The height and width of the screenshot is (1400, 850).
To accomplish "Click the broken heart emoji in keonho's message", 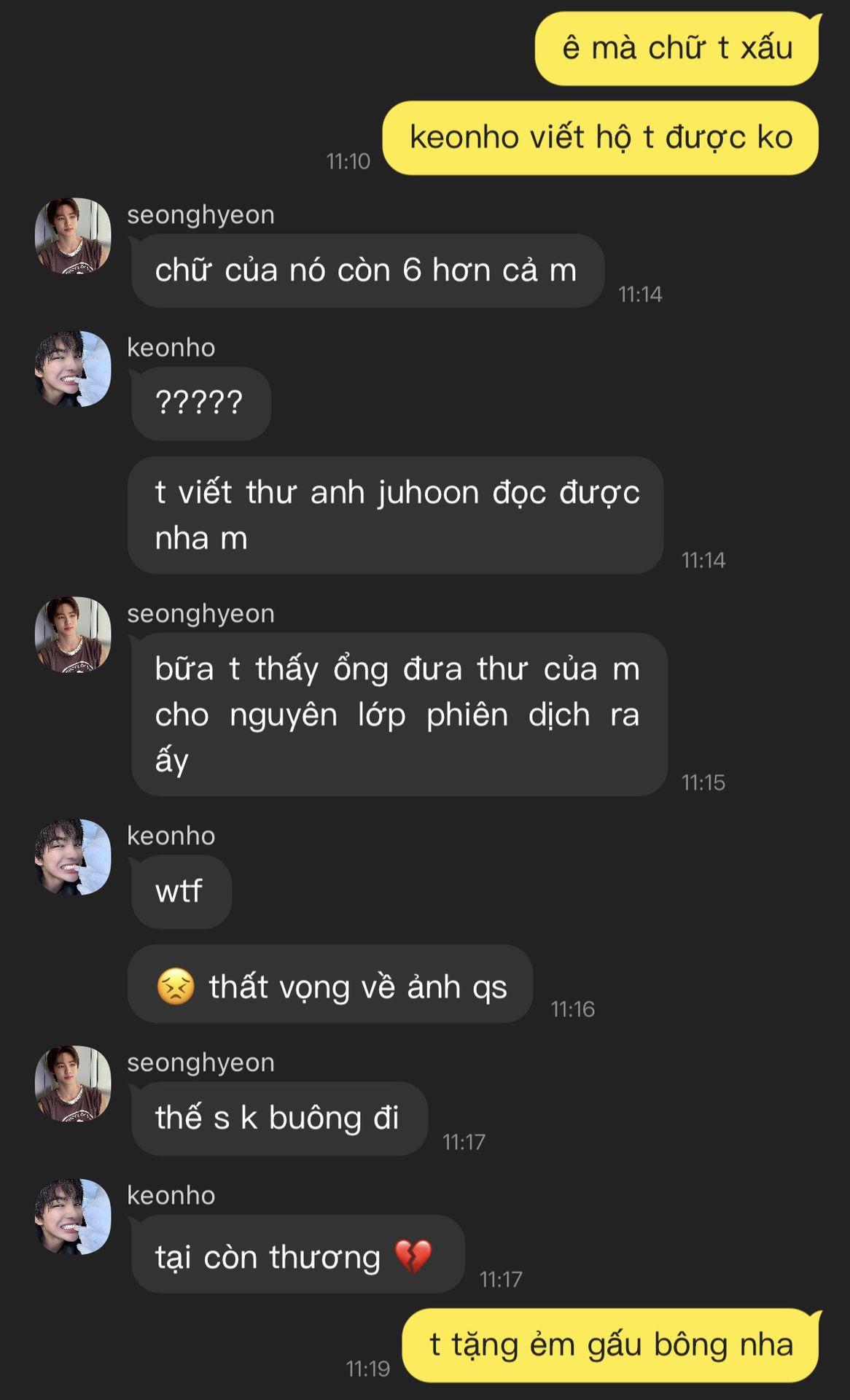I will (413, 1256).
